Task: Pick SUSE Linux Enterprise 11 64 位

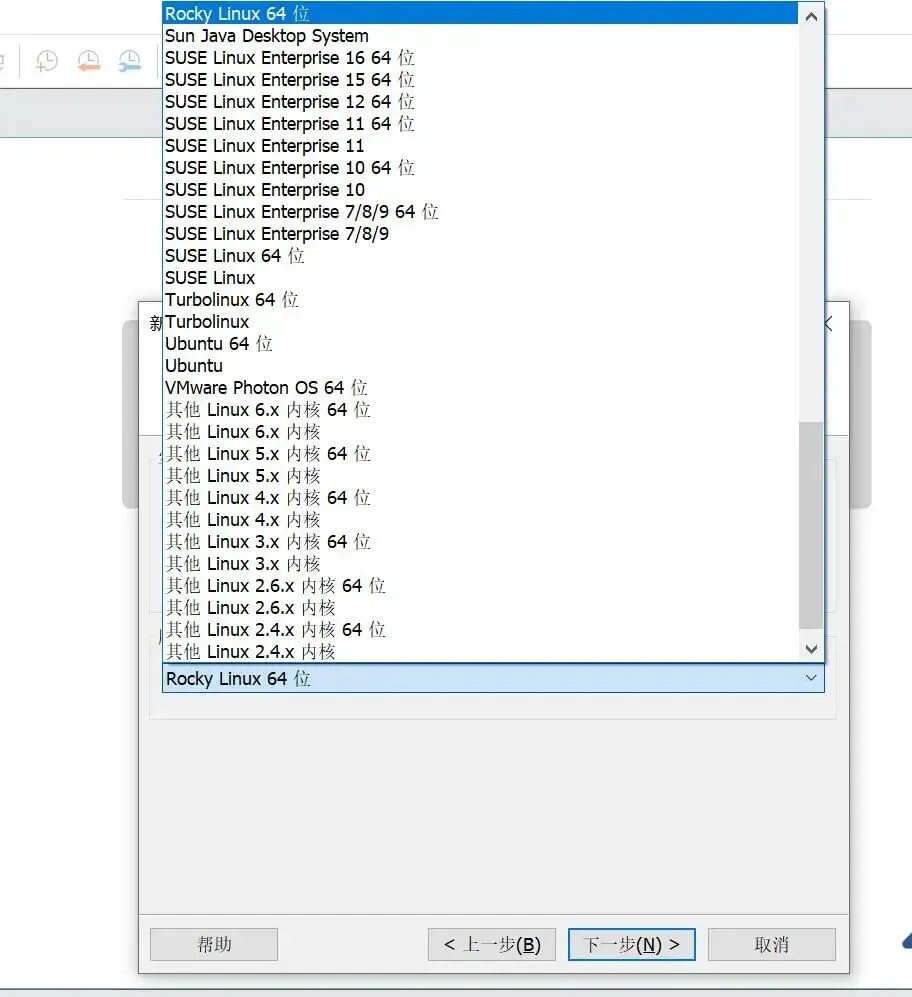Action: pyautogui.click(x=480, y=123)
